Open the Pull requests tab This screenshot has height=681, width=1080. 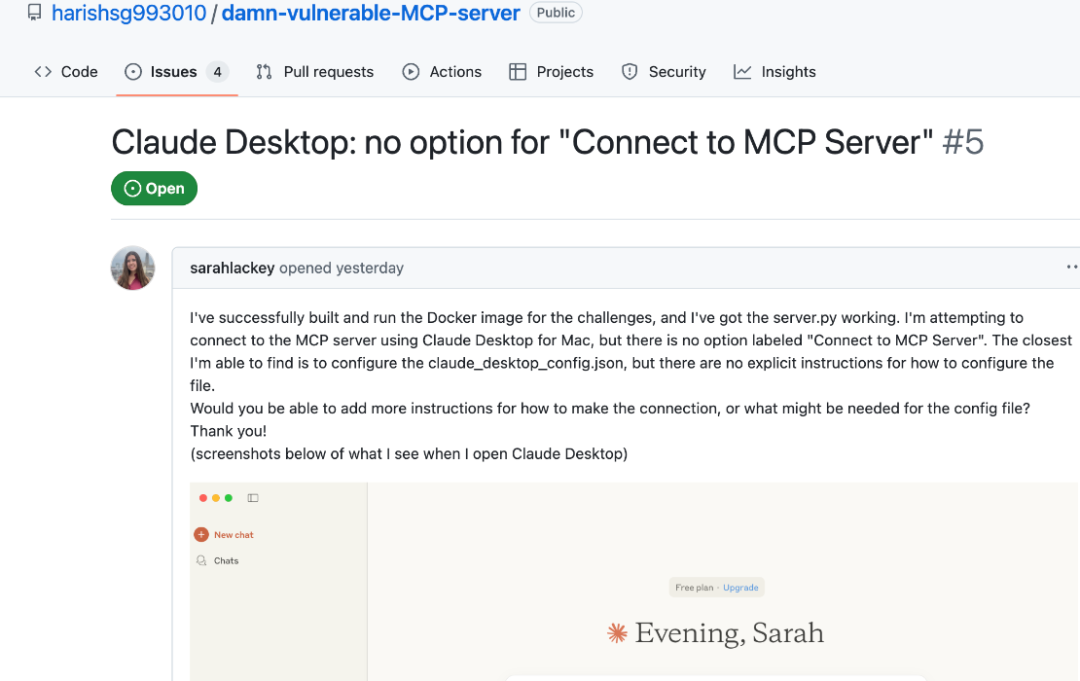[315, 72]
